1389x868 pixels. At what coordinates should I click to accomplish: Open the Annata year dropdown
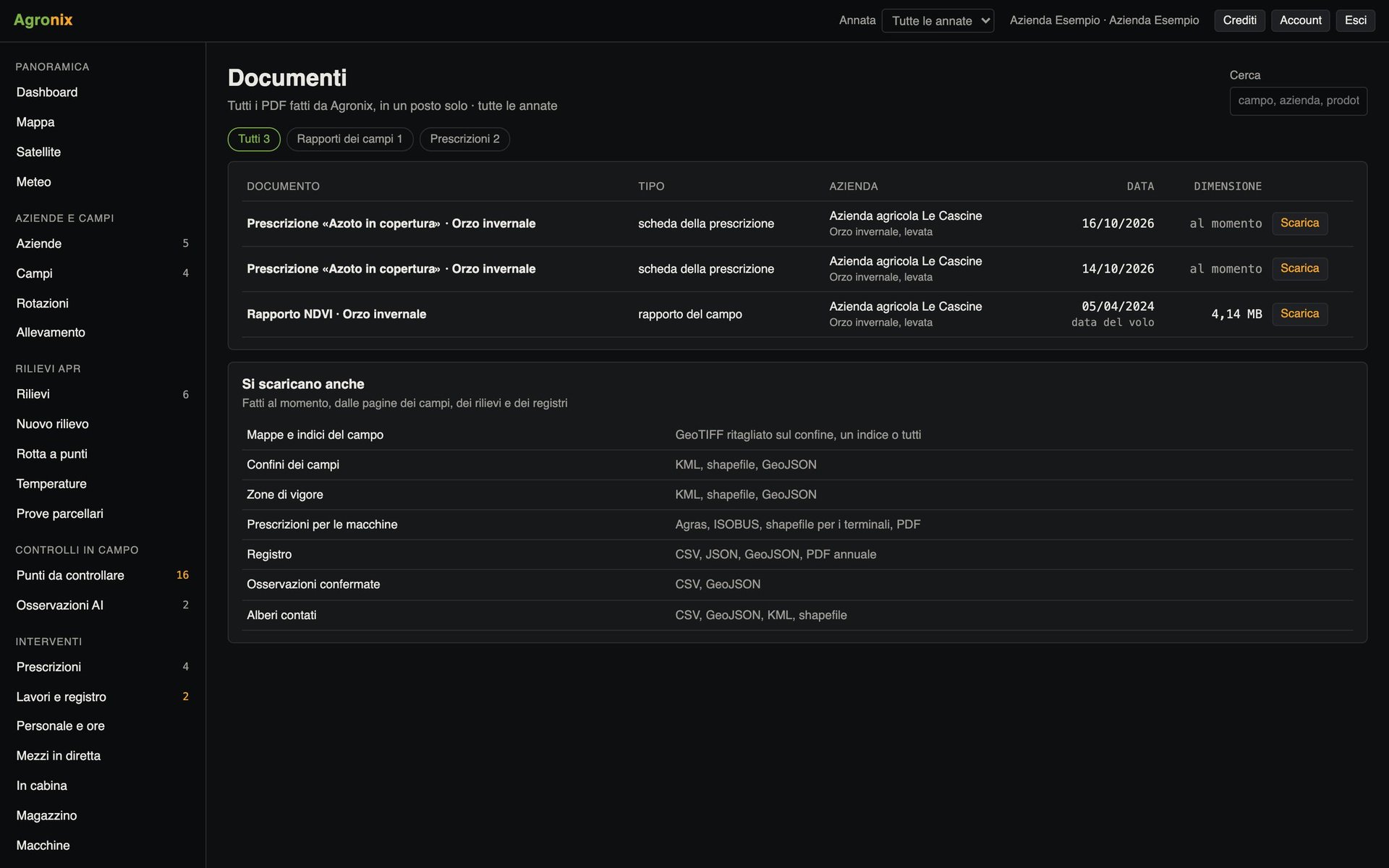(938, 20)
